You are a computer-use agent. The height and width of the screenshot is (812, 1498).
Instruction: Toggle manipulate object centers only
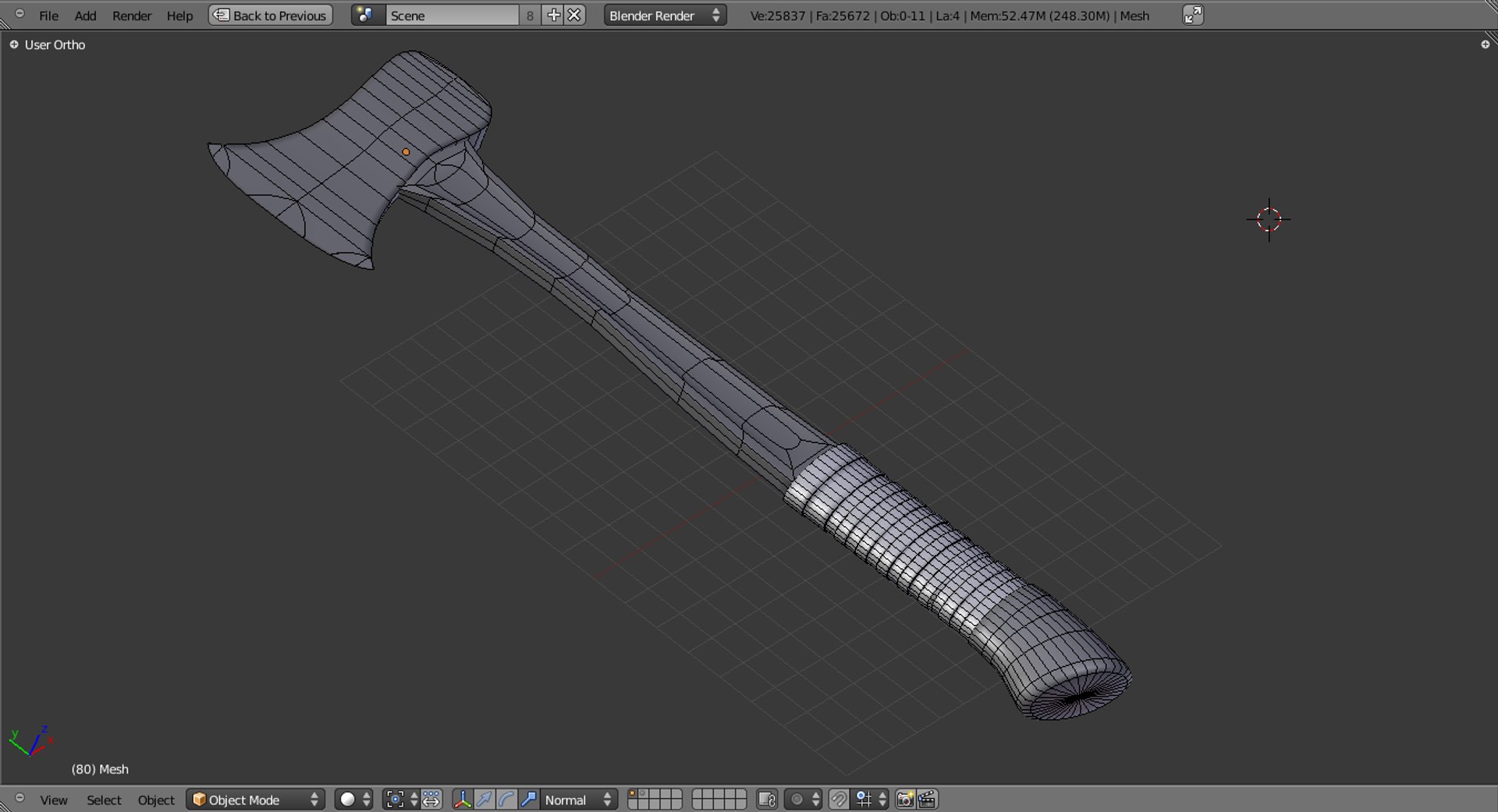pos(431,800)
